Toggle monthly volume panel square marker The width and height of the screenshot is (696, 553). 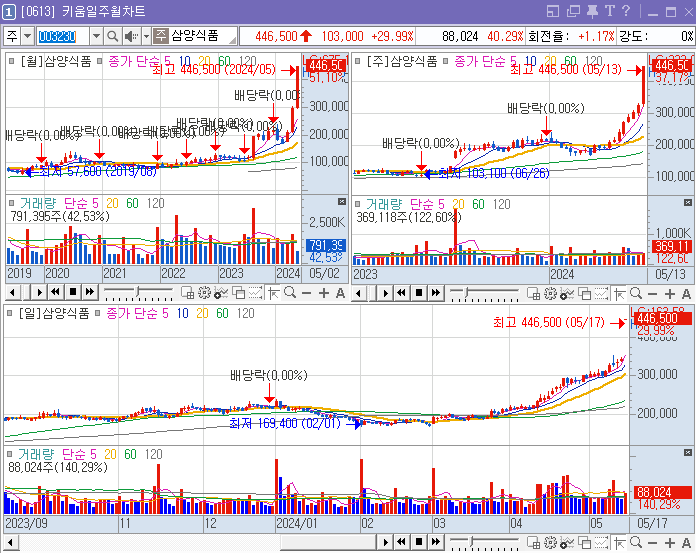pos(11,203)
